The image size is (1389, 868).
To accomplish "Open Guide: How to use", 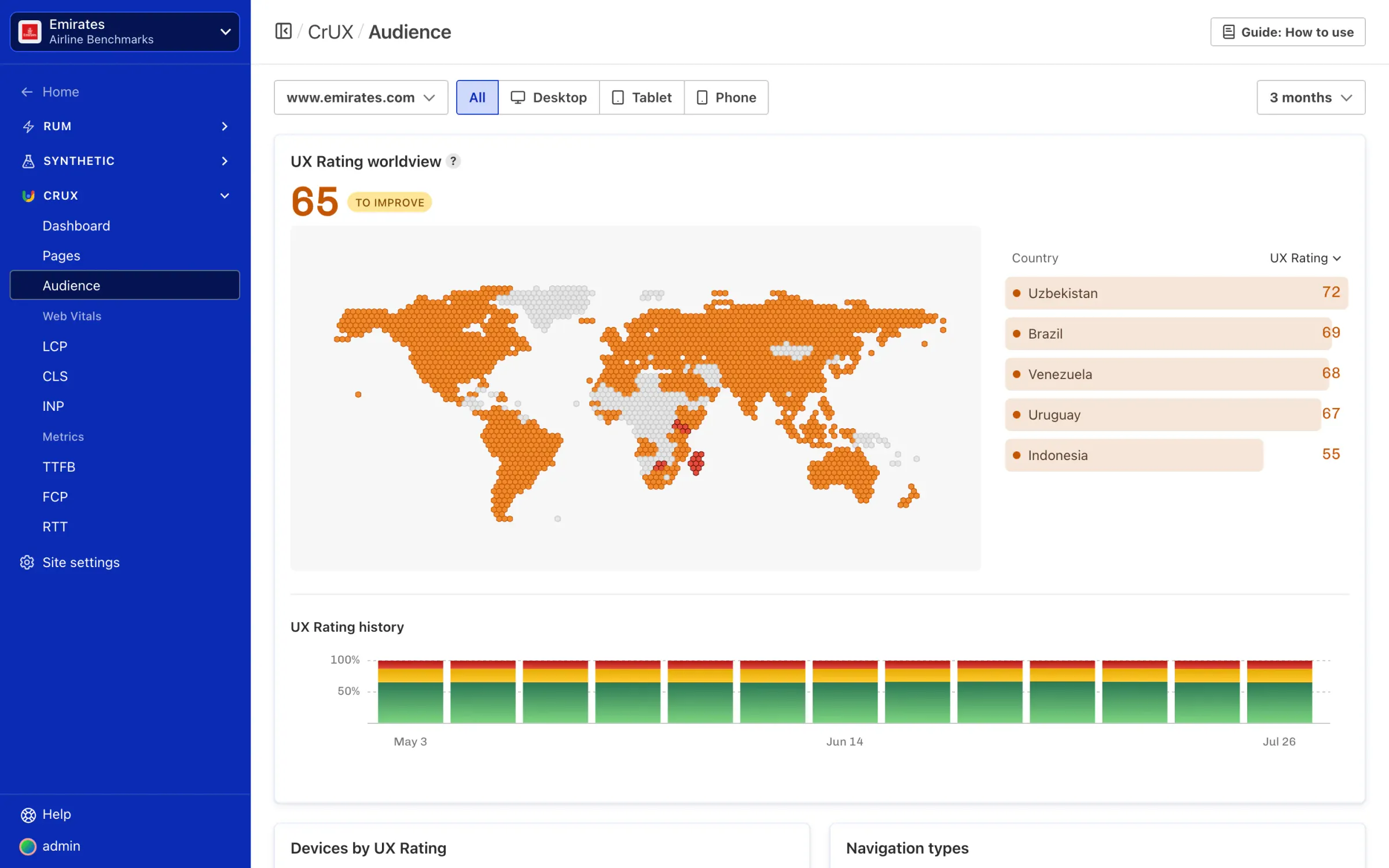I will [1288, 32].
